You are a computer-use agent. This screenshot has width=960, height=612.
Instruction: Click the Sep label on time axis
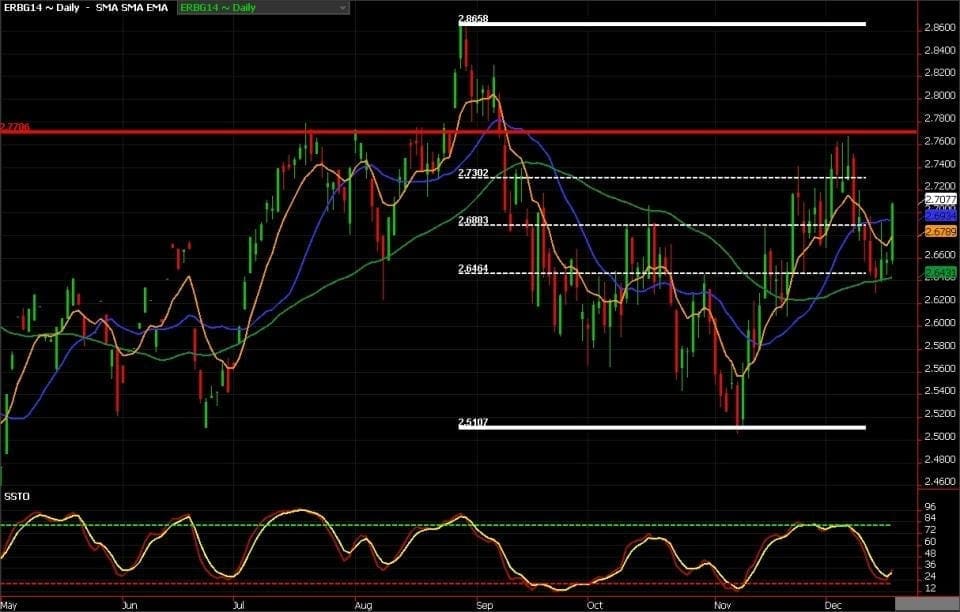point(484,605)
